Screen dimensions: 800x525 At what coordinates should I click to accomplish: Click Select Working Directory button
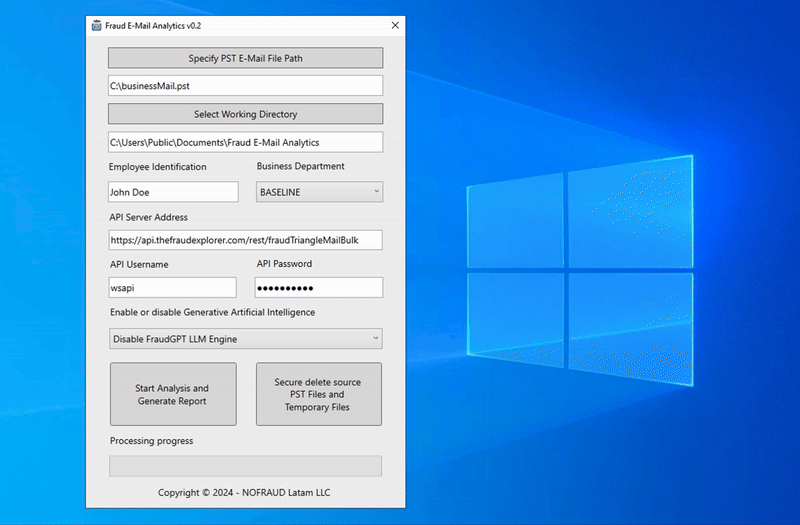tap(245, 114)
